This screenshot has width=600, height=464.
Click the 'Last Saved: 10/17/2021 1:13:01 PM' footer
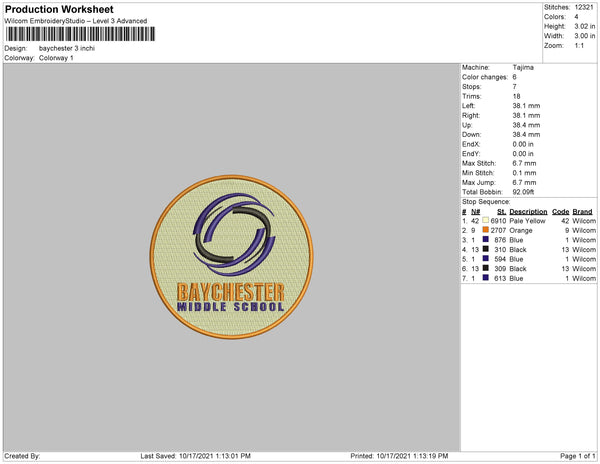[x=196, y=456]
